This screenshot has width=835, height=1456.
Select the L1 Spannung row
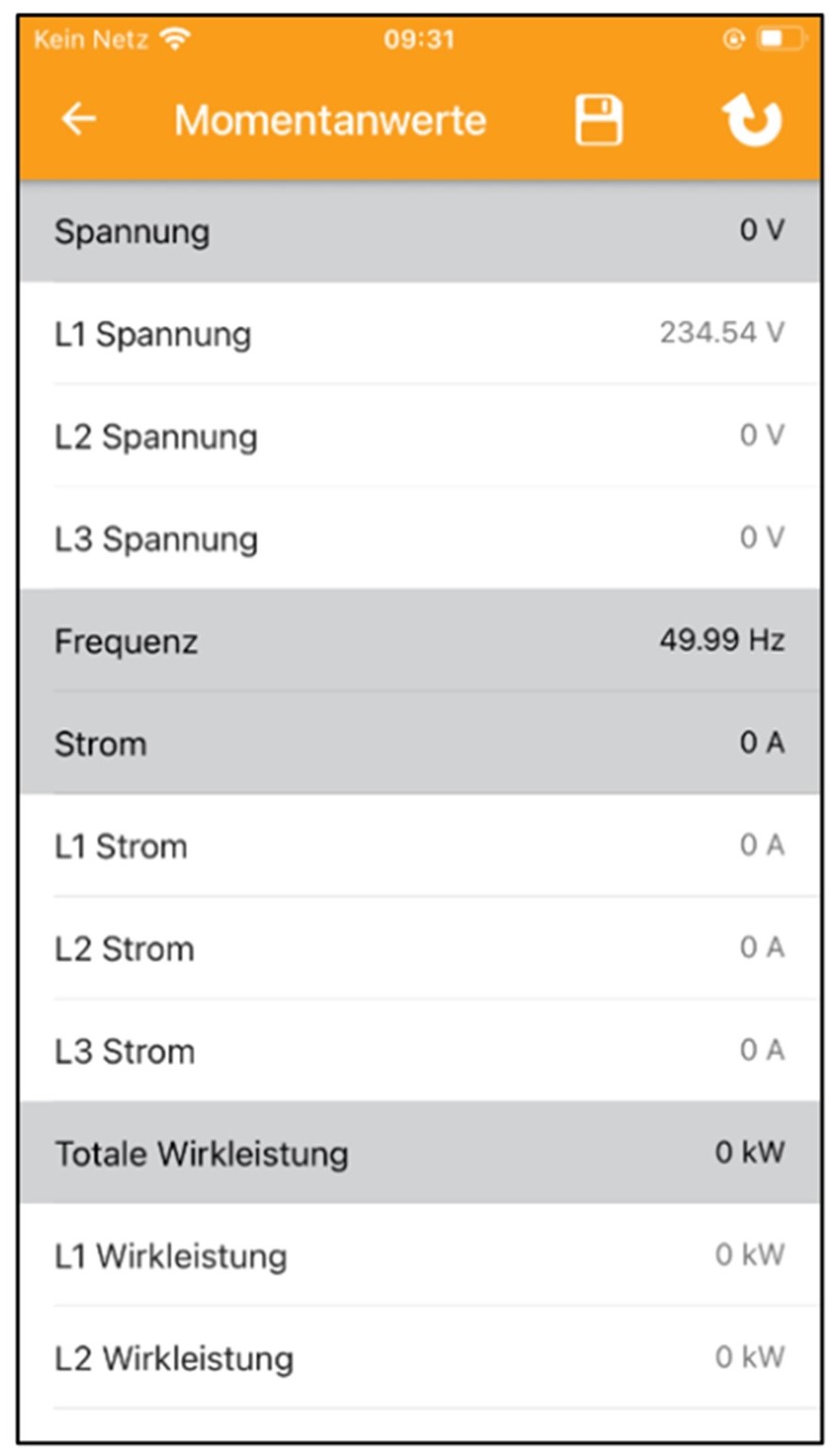pyautogui.click(x=418, y=334)
